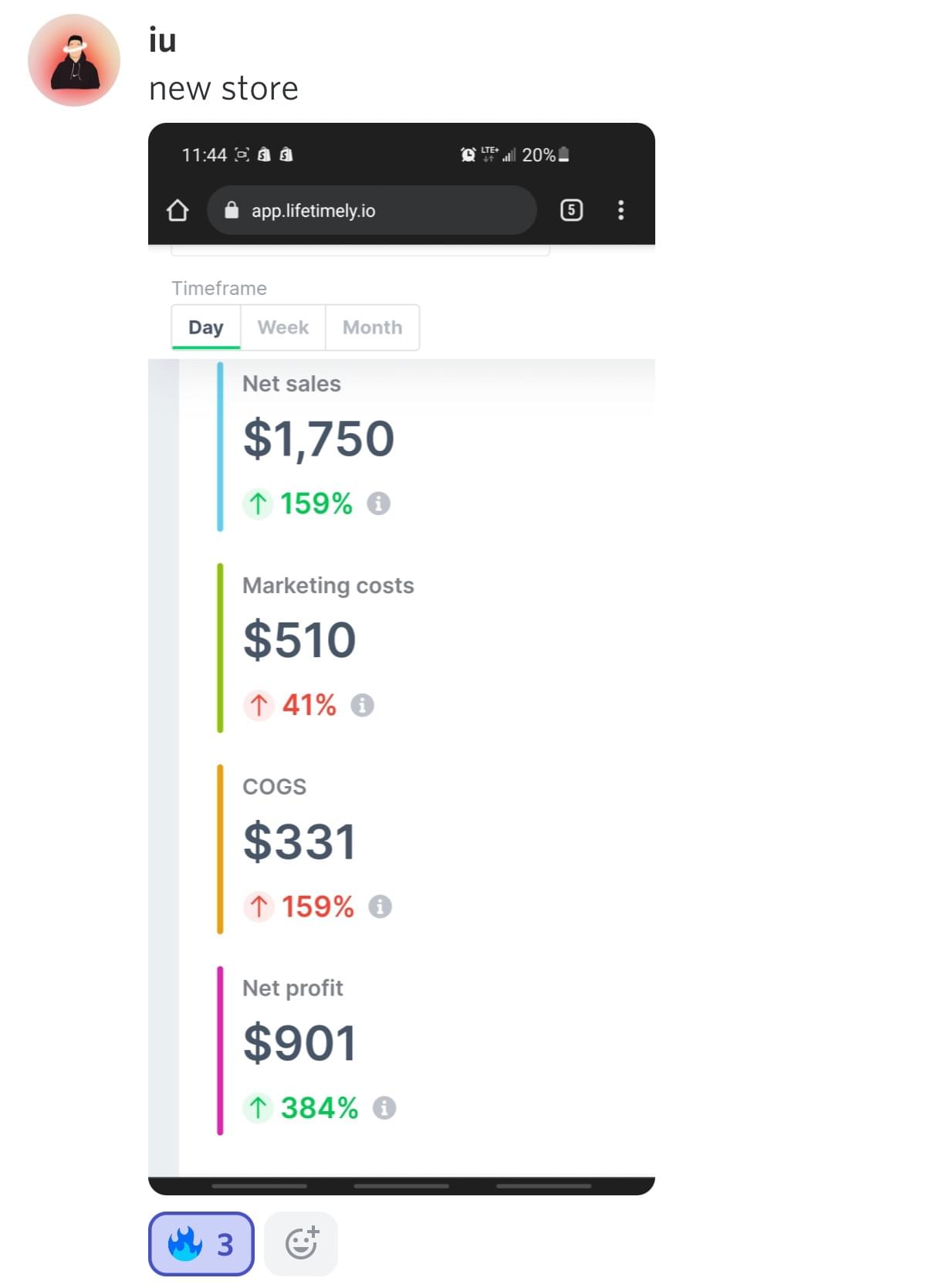Viewport: 930px width, 1288px height.
Task: Open the browser three-dot menu
Action: [621, 210]
